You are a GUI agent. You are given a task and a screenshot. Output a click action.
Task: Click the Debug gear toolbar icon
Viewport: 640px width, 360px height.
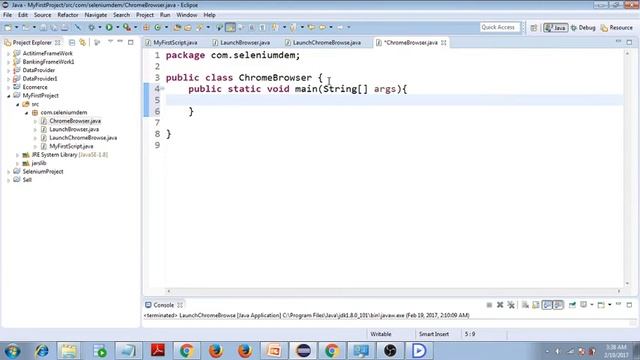click(91, 27)
